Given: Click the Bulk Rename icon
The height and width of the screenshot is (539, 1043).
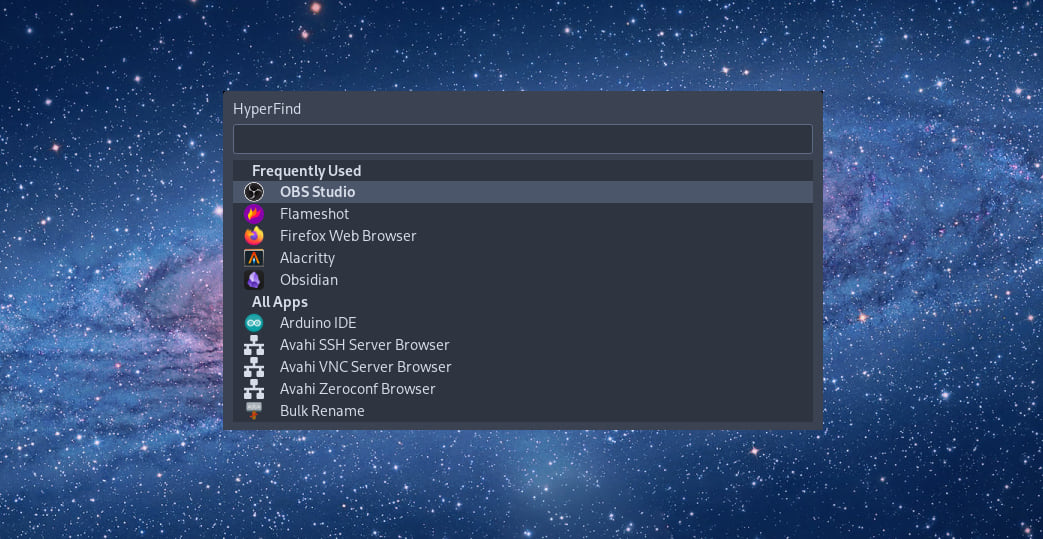Looking at the screenshot, I should [x=254, y=411].
